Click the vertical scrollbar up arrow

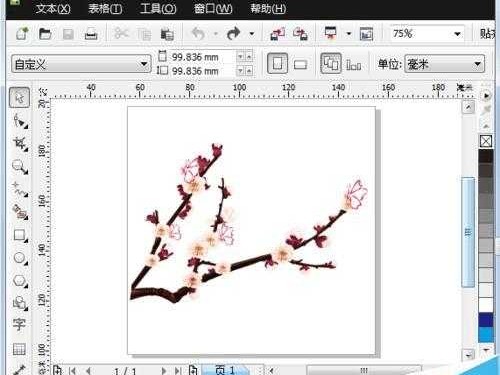pos(469,107)
